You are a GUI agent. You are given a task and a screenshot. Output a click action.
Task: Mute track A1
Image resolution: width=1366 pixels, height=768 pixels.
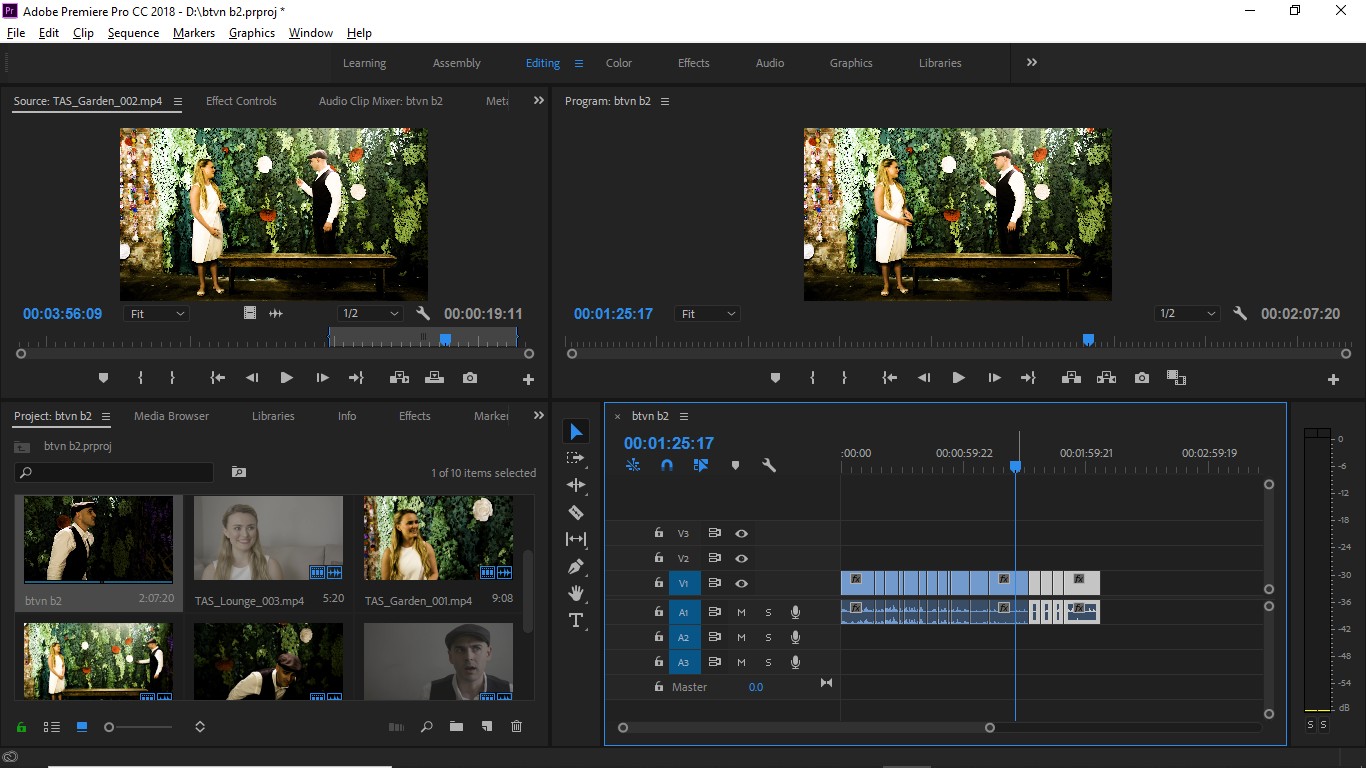742,611
